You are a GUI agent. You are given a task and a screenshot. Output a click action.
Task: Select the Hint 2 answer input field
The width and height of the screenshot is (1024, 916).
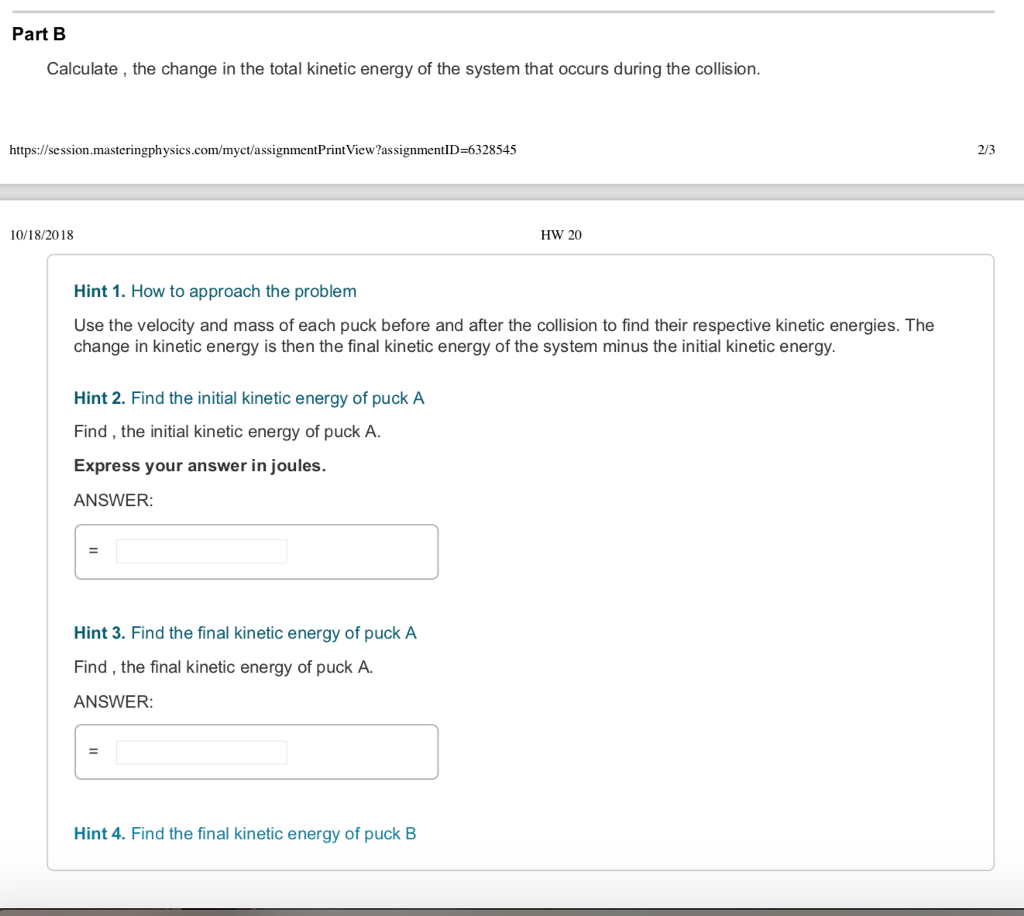coord(200,550)
